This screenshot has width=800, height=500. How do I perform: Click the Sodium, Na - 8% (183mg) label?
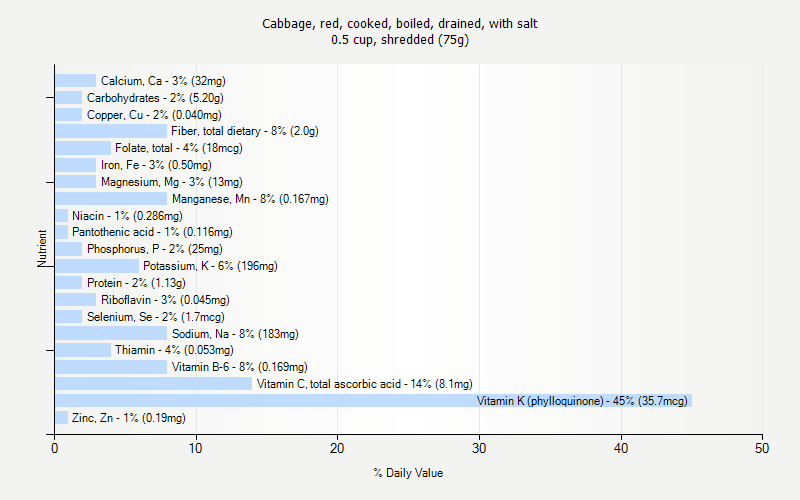(235, 334)
